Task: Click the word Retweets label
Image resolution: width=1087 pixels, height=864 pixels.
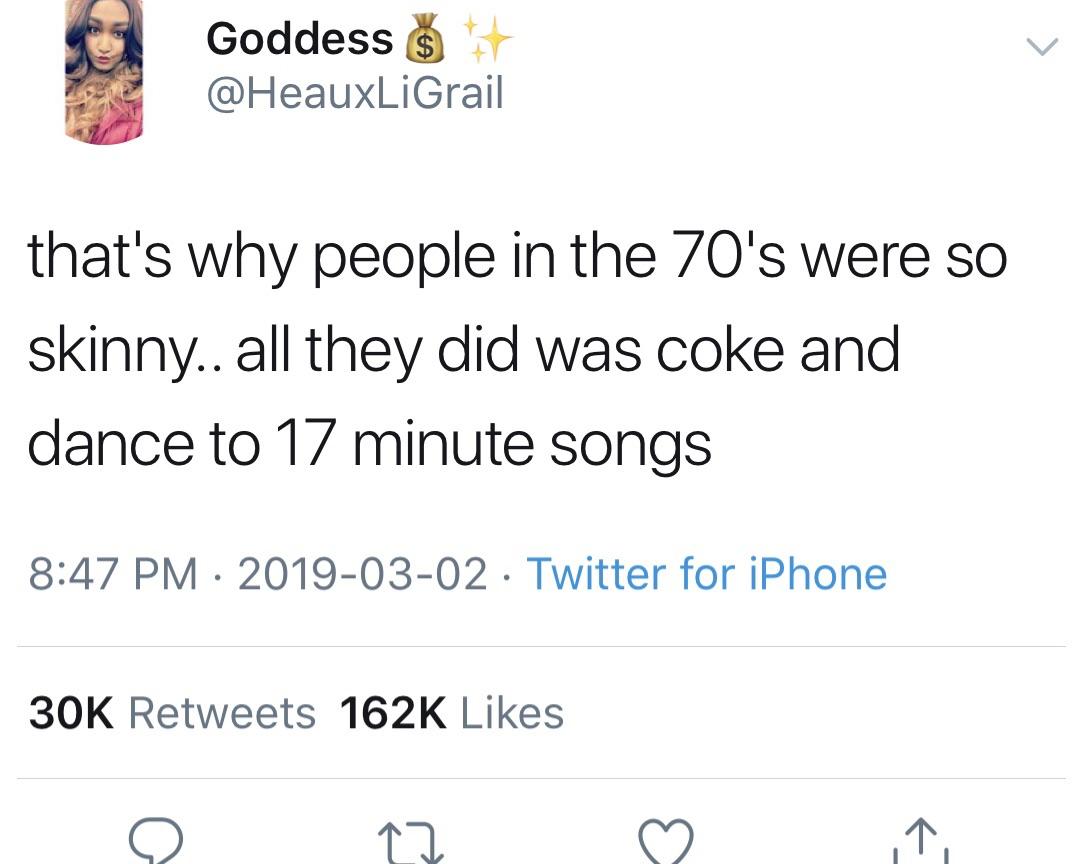Action: [222, 713]
